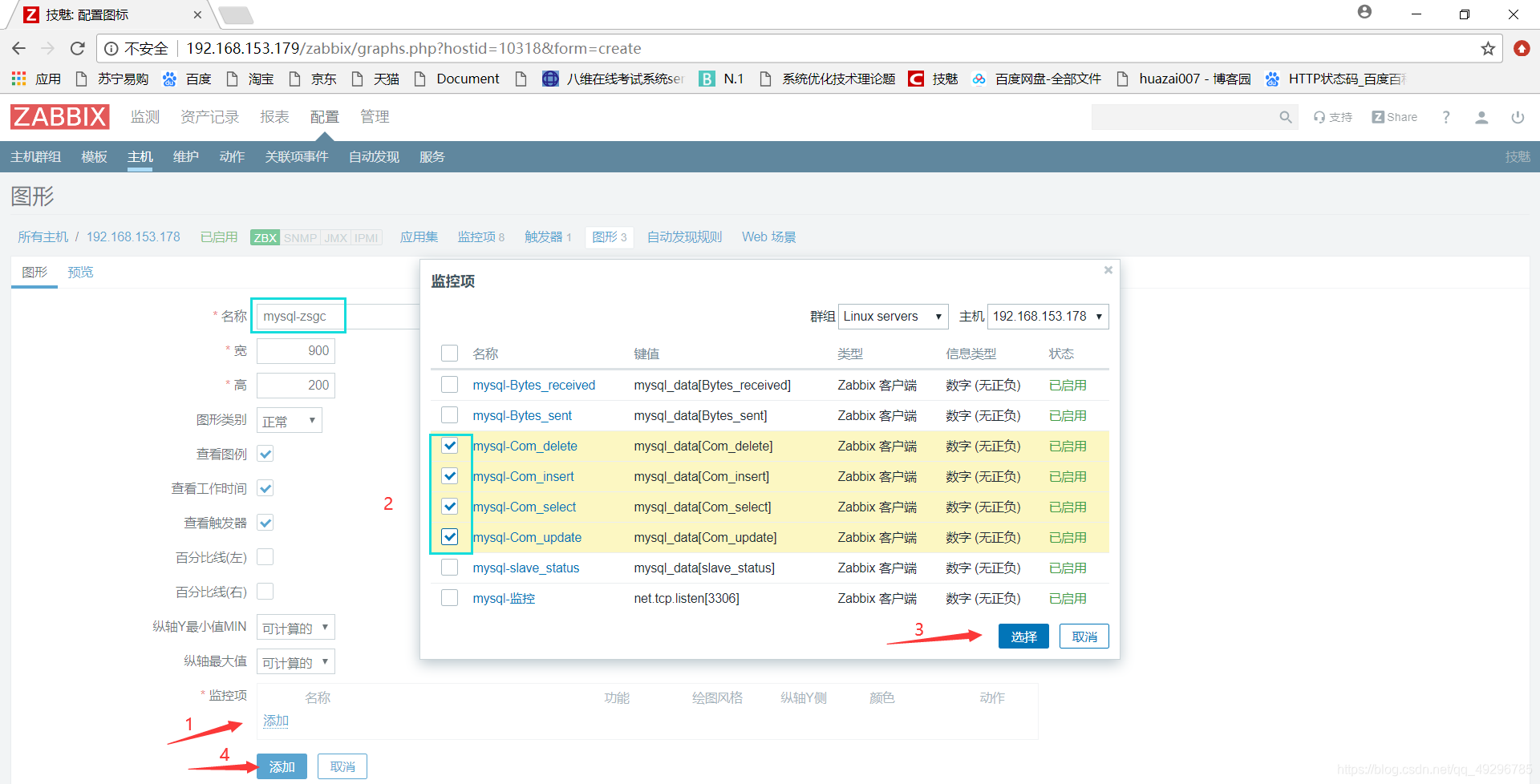Toggle the 查看图例 checkbox
Screen dimensions: 1540x784
pyautogui.click(x=265, y=454)
